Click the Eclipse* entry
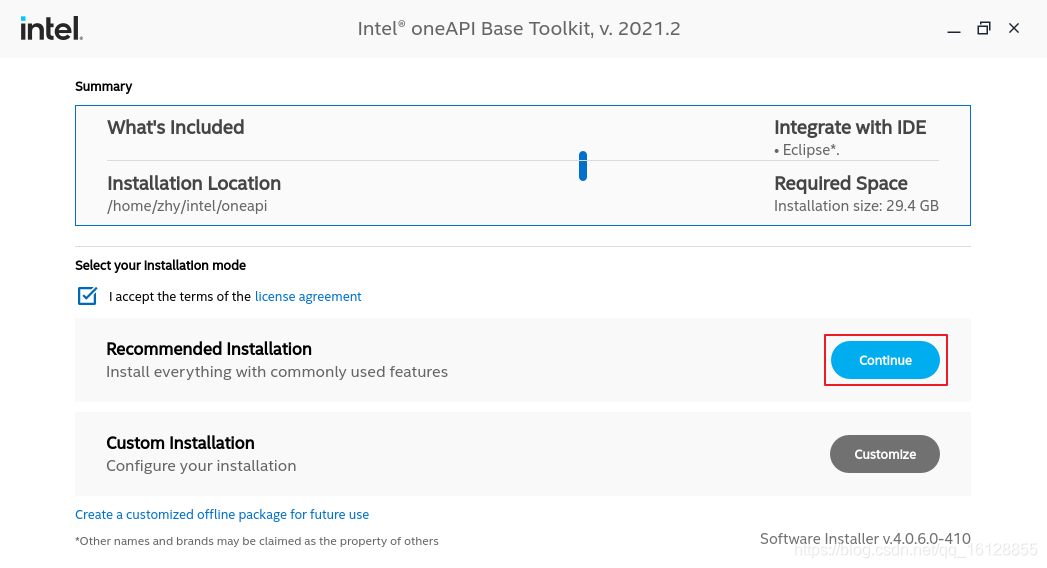1047x568 pixels. pyautogui.click(x=807, y=150)
